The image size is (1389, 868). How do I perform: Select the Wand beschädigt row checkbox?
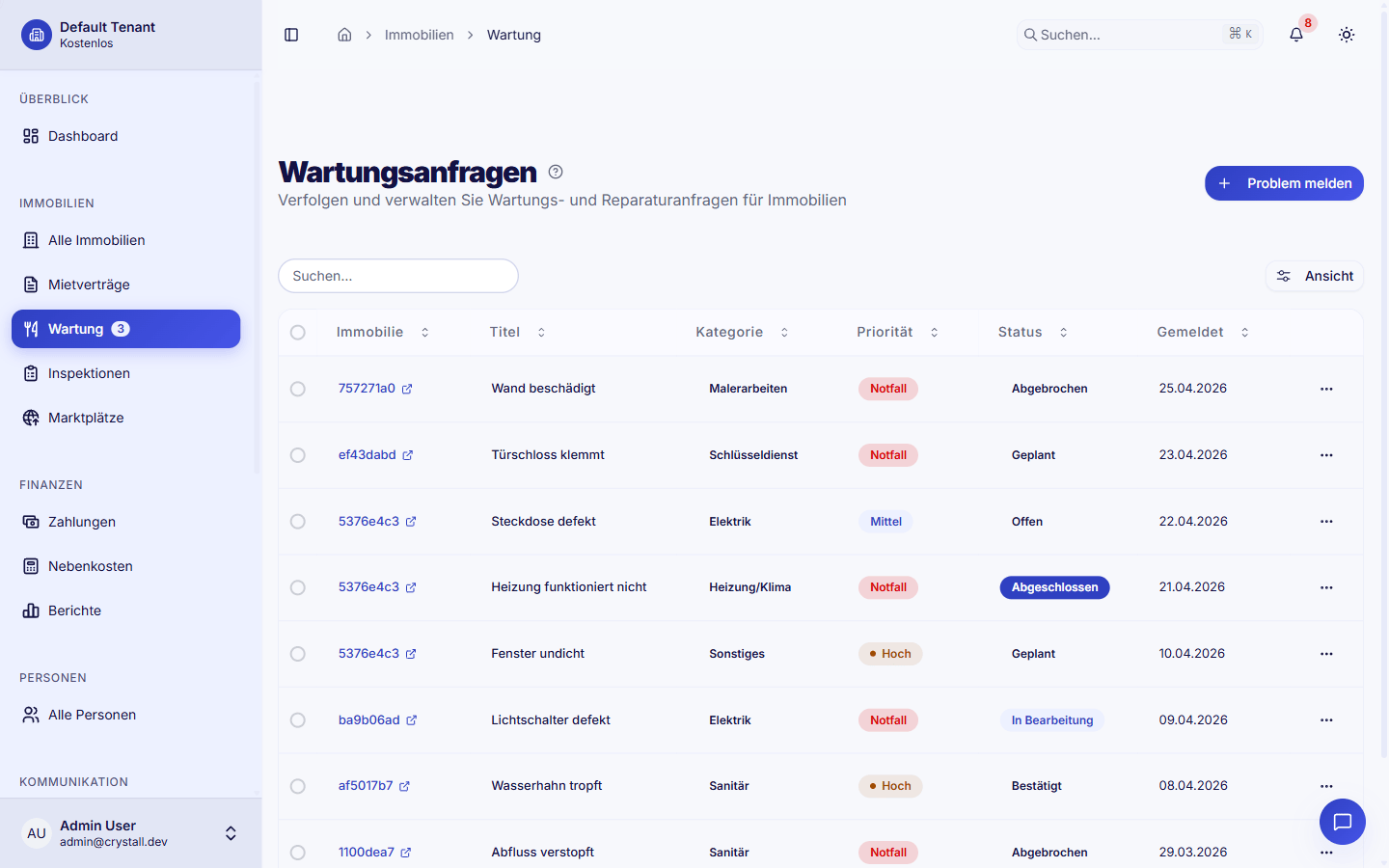coord(298,389)
